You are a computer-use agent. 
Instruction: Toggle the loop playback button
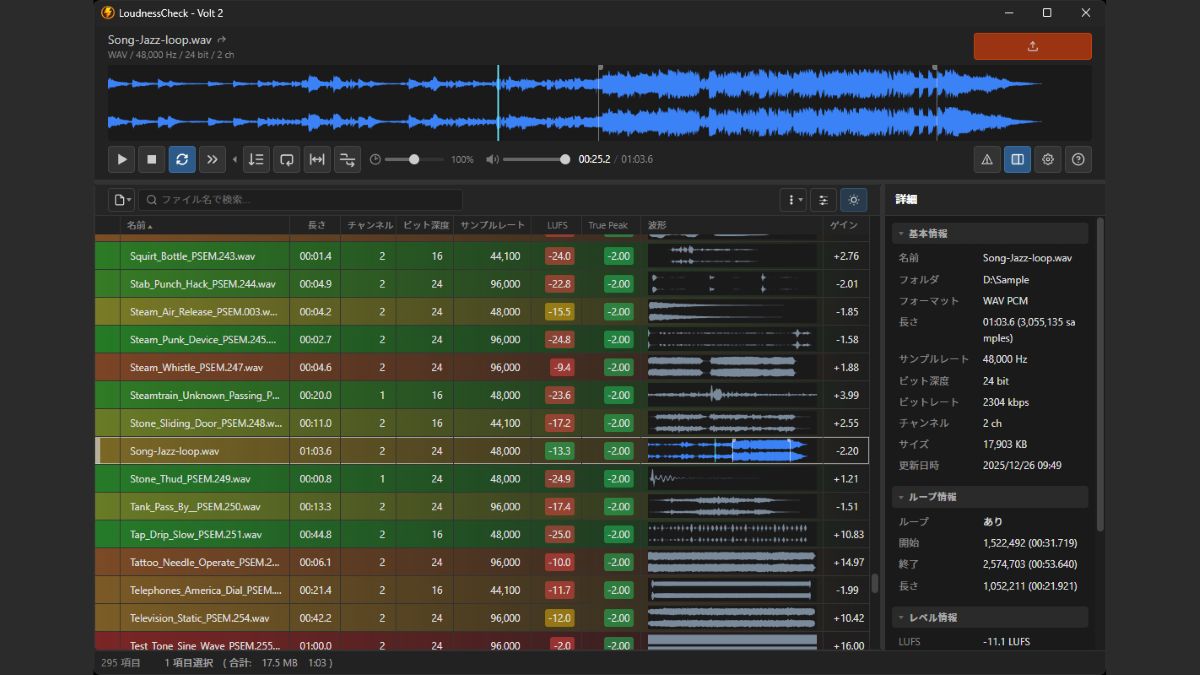pos(182,159)
